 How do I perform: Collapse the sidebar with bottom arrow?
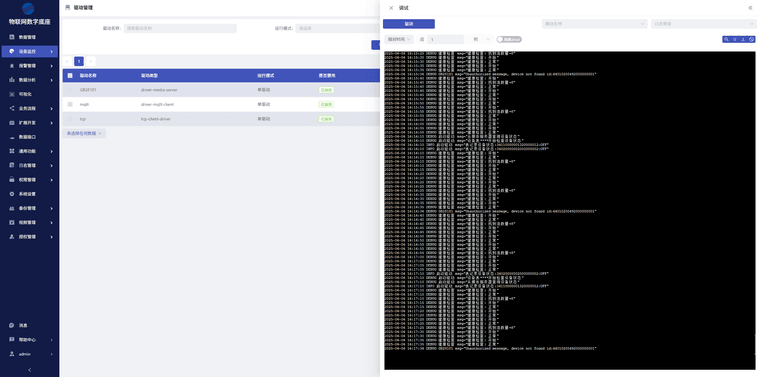pyautogui.click(x=30, y=370)
